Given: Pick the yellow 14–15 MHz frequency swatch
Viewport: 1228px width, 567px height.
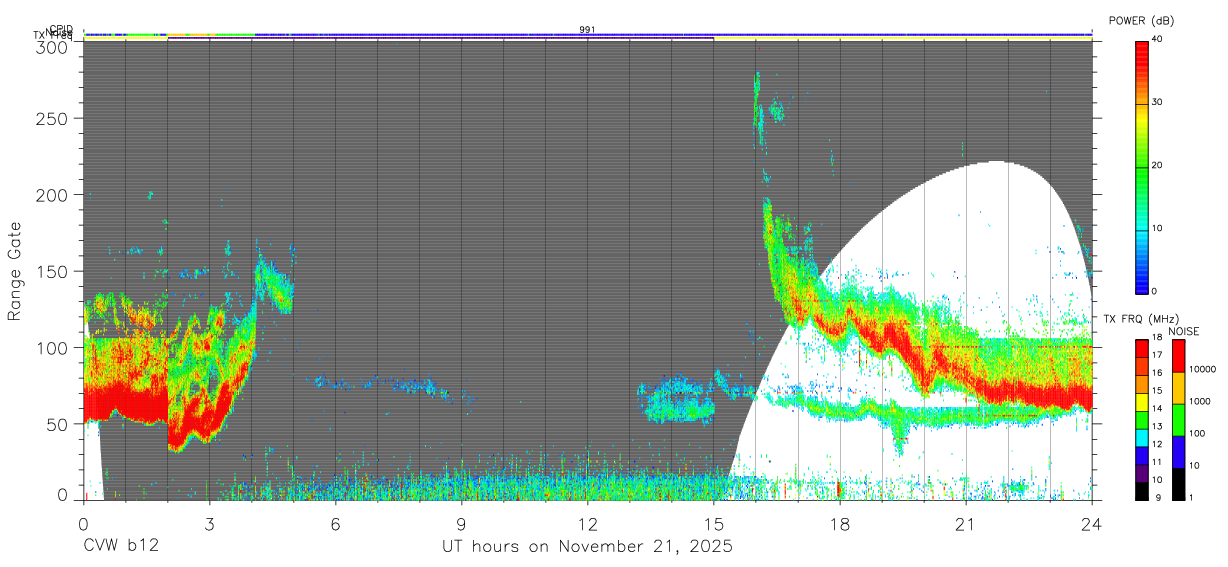Looking at the screenshot, I should tap(1141, 400).
